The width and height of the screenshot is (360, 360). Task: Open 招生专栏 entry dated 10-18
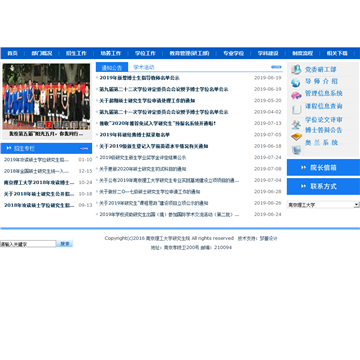[x=39, y=194]
